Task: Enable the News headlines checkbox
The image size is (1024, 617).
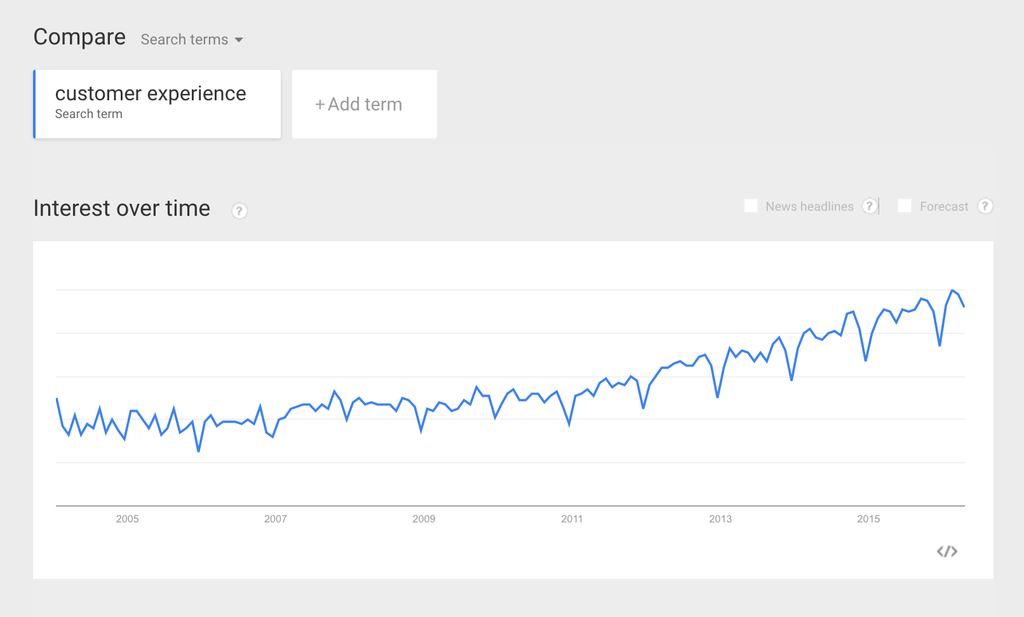Action: [751, 205]
